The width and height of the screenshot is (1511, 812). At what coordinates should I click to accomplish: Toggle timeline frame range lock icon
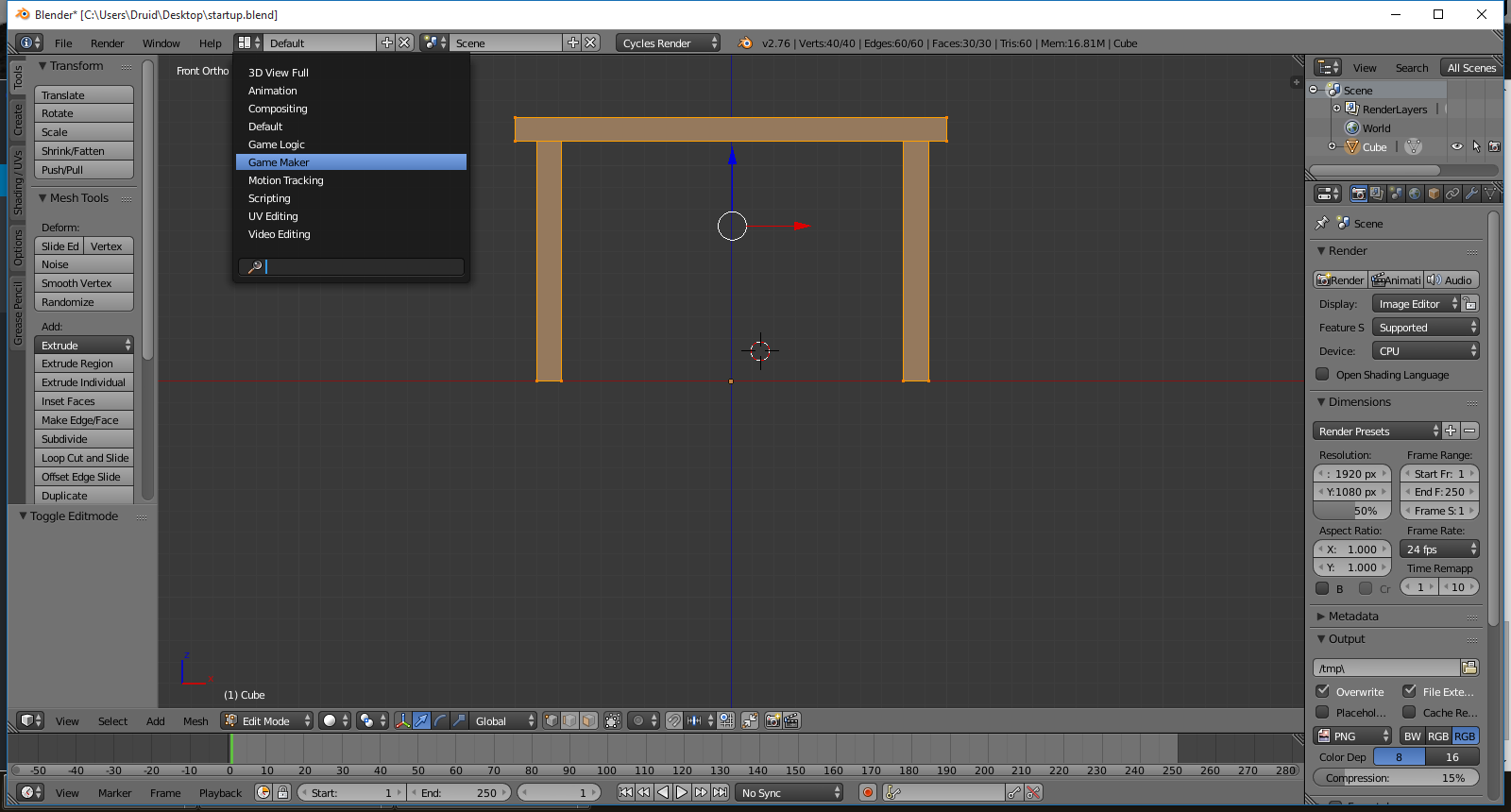[x=282, y=792]
